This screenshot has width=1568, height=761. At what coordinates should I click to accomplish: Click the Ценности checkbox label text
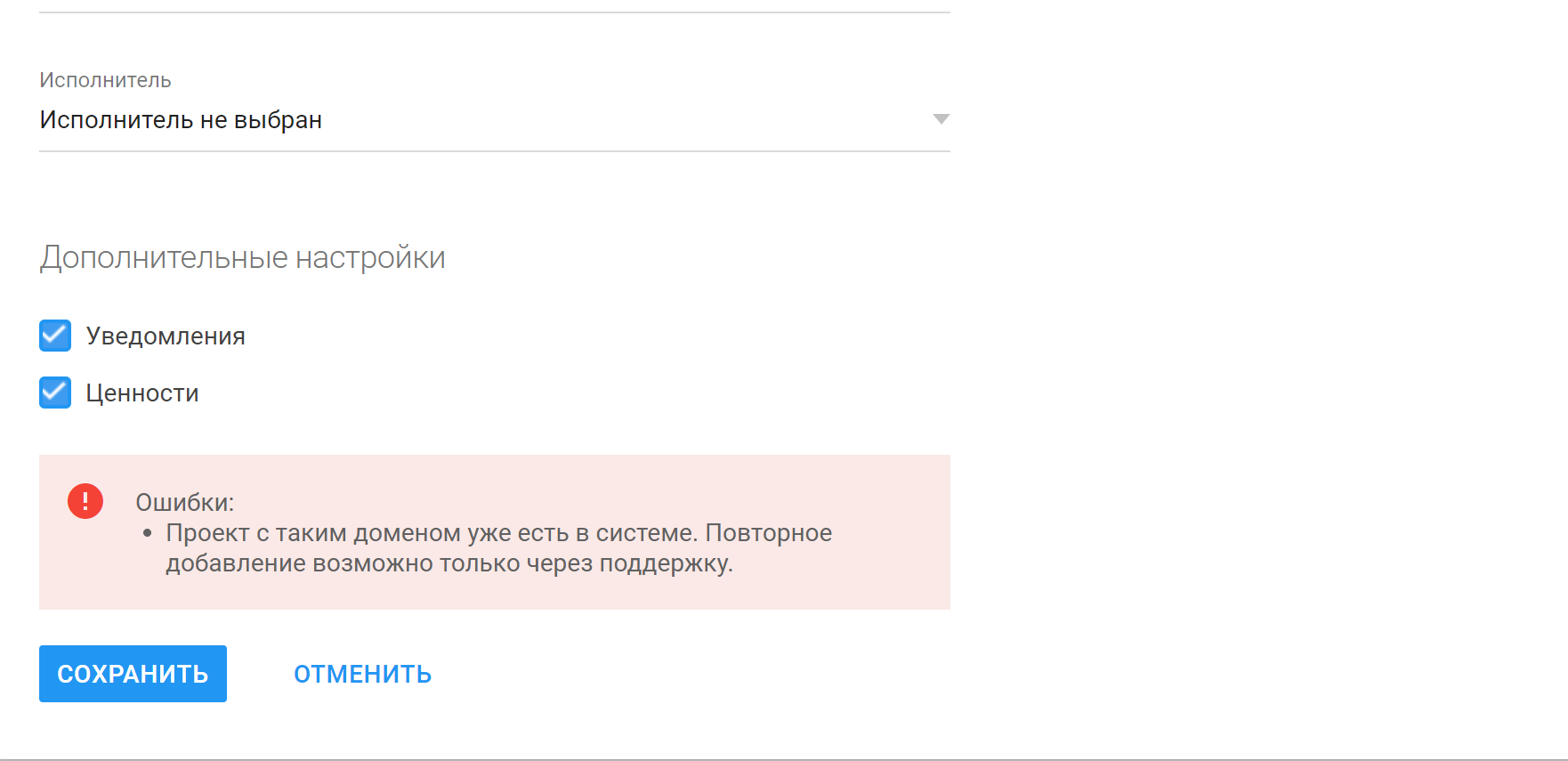point(142,393)
